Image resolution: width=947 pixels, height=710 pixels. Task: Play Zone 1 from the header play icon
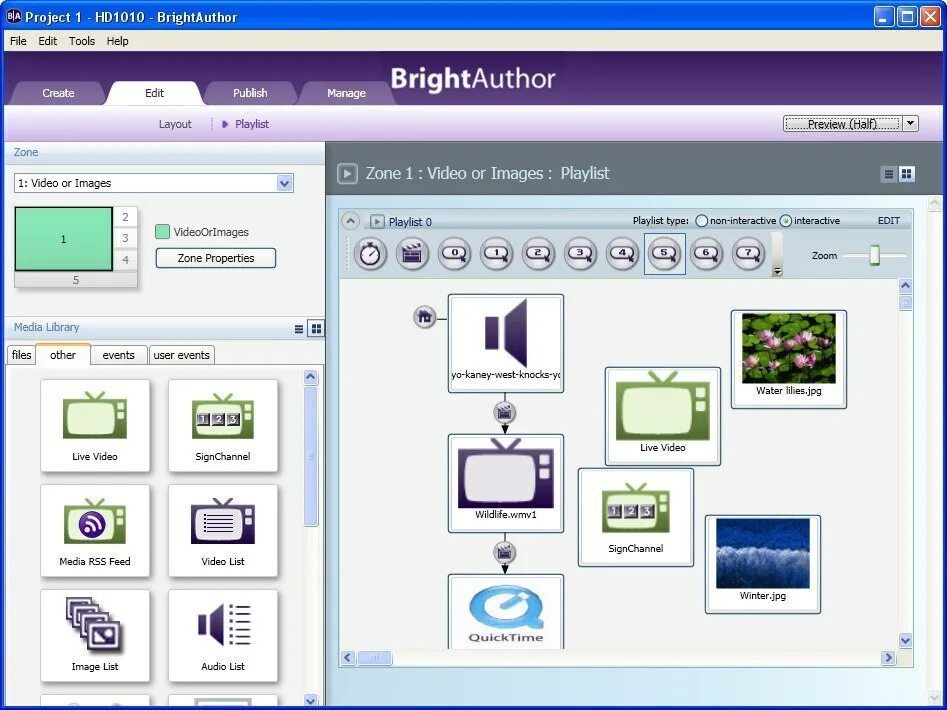(x=347, y=174)
